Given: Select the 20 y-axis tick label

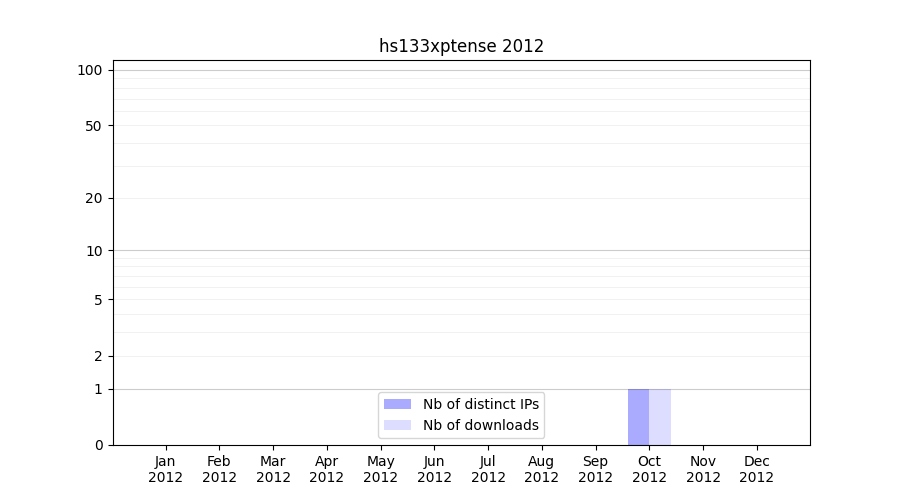Looking at the screenshot, I should (x=94, y=198).
